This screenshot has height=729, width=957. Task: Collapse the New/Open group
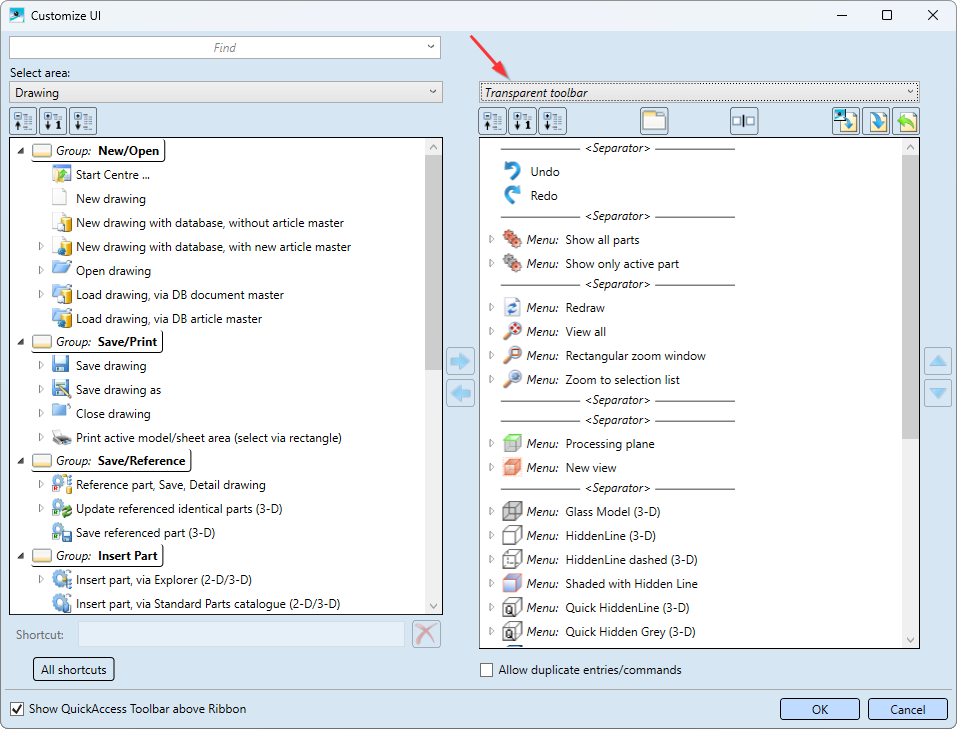pos(21,151)
